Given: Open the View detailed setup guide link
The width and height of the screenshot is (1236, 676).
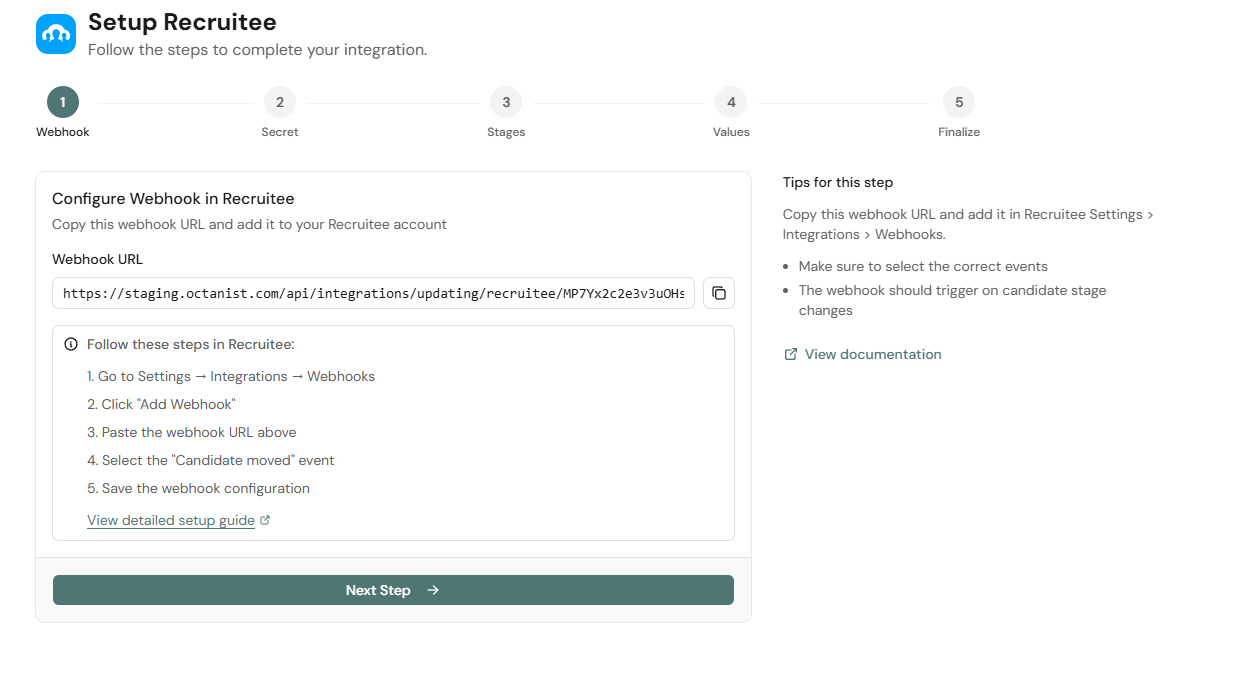Looking at the screenshot, I should click(x=171, y=519).
